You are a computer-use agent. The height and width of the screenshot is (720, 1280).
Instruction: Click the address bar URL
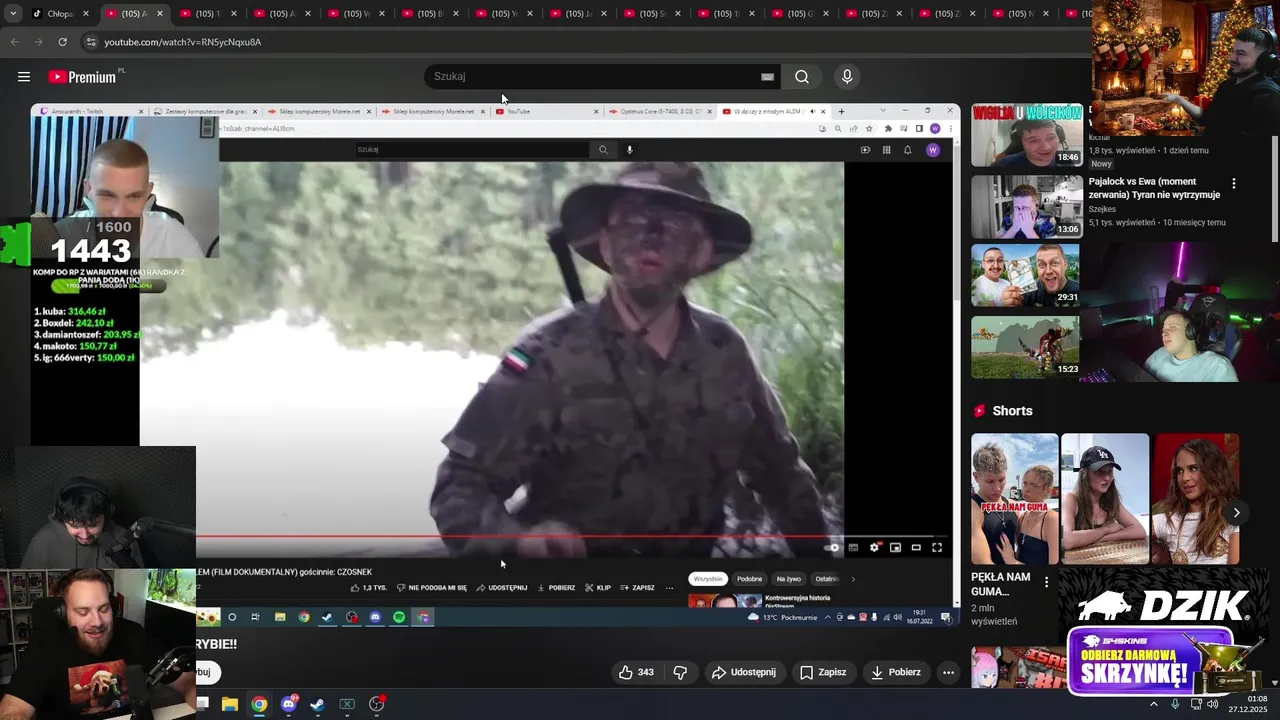(x=183, y=42)
